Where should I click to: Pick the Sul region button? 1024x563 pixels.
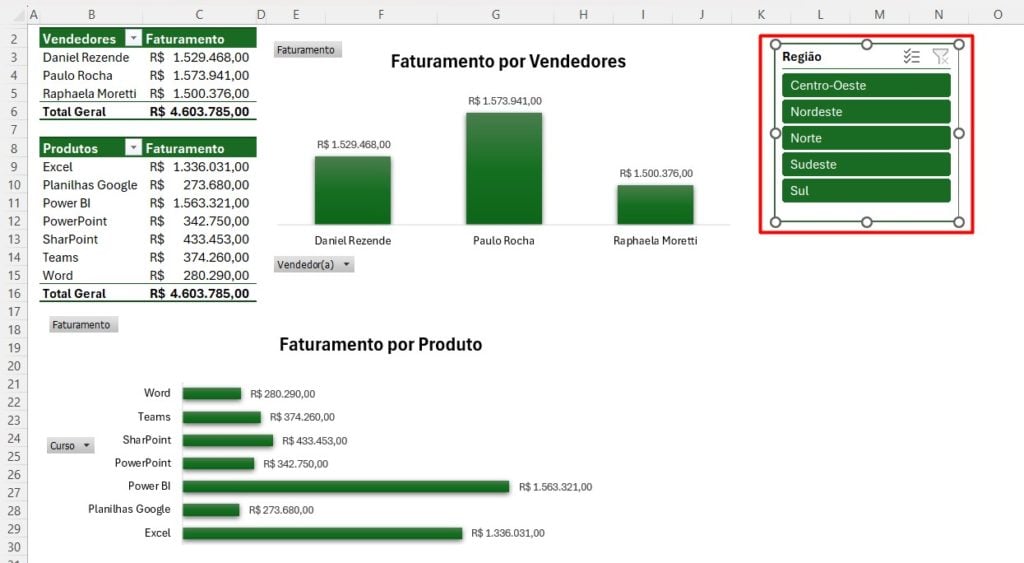(x=866, y=191)
